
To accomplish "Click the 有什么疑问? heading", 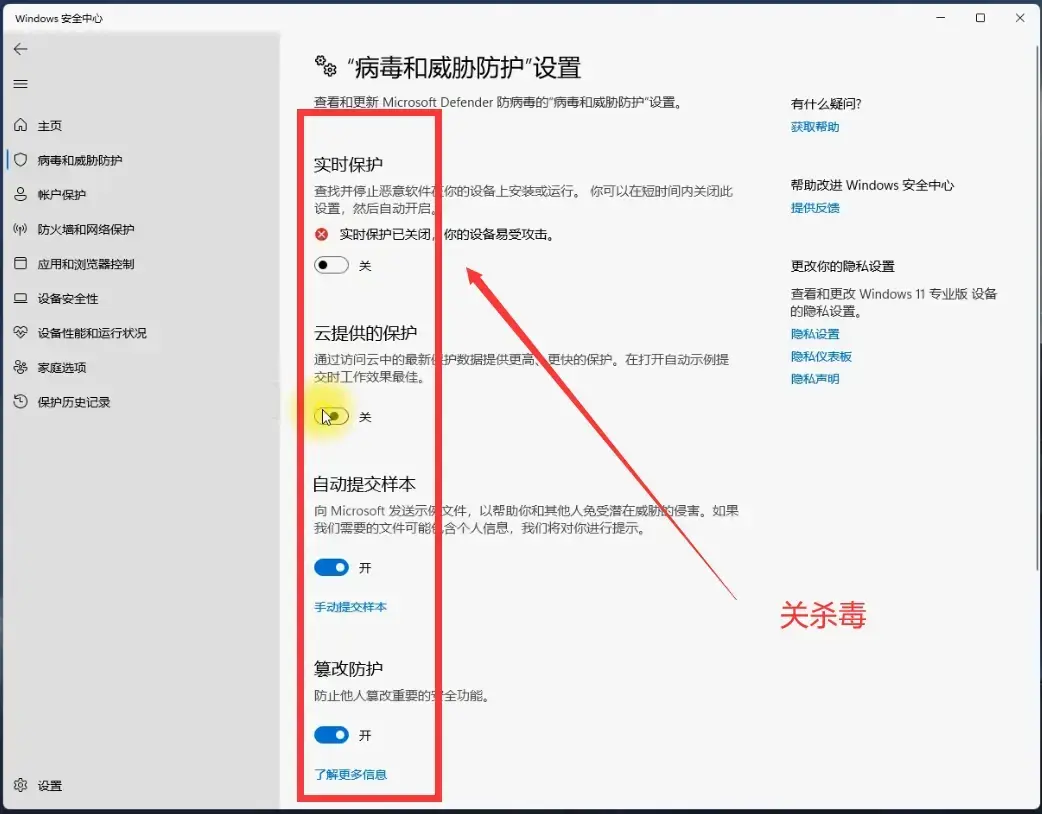I will pos(826,104).
